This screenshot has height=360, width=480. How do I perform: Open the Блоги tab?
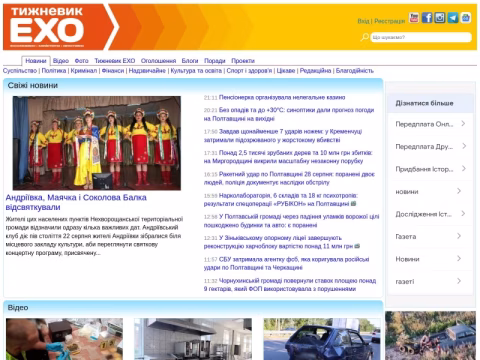pyautogui.click(x=190, y=61)
